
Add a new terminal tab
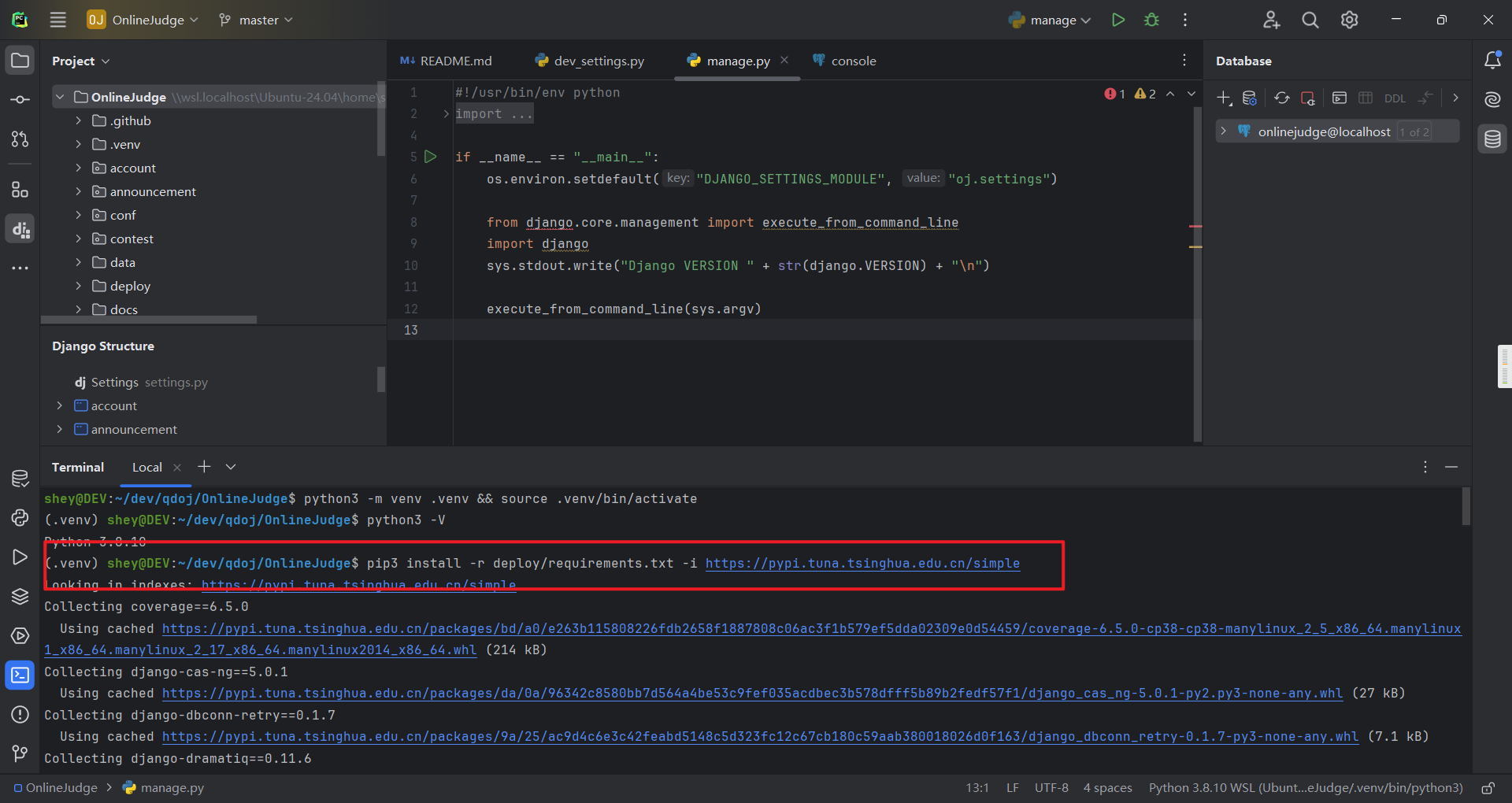click(204, 467)
